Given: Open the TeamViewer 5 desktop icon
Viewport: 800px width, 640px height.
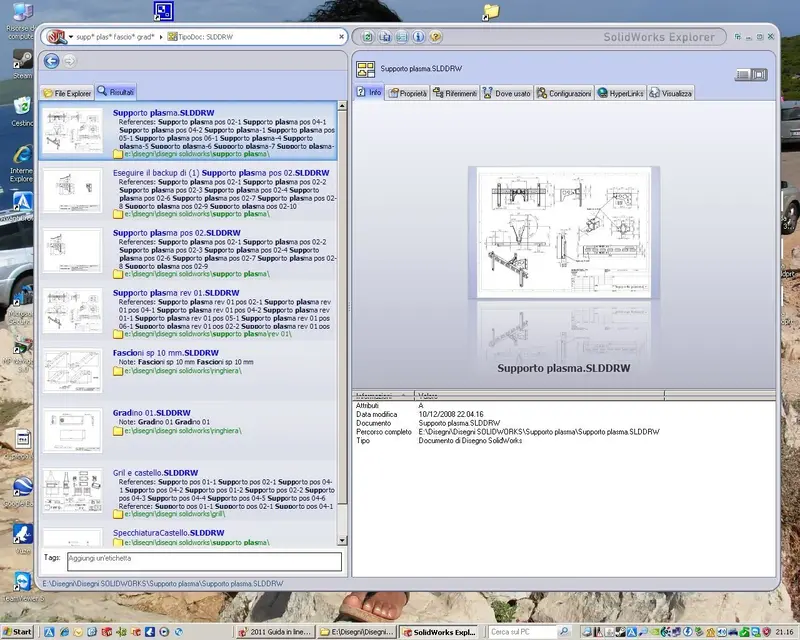Looking at the screenshot, I should tap(22, 586).
